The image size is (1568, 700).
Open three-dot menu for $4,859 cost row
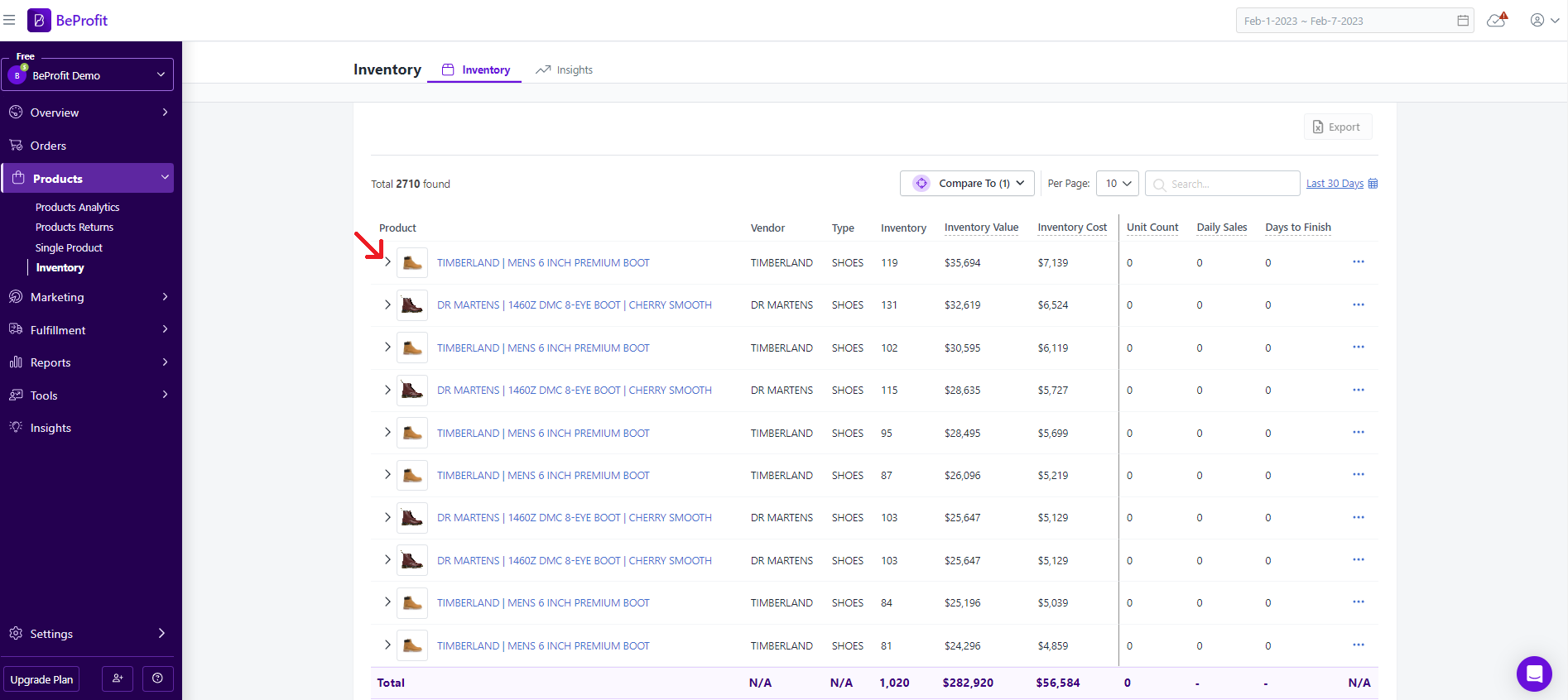[1359, 645]
